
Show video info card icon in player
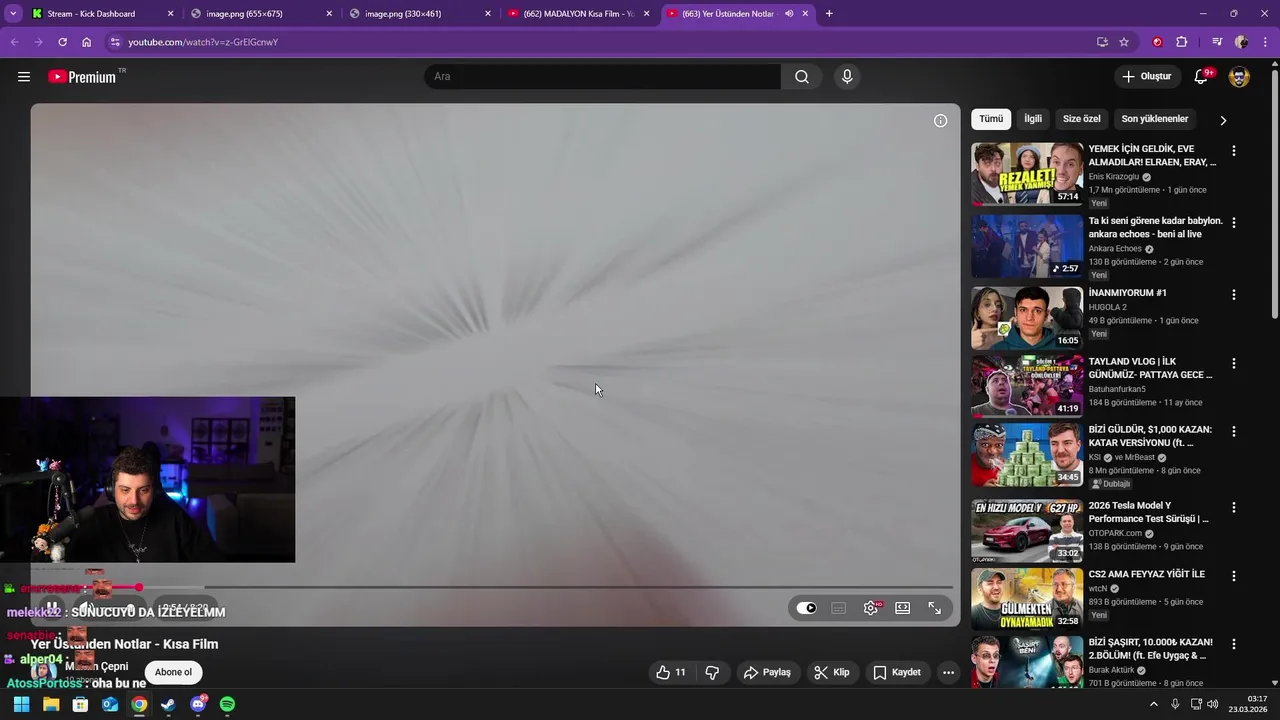click(x=940, y=121)
